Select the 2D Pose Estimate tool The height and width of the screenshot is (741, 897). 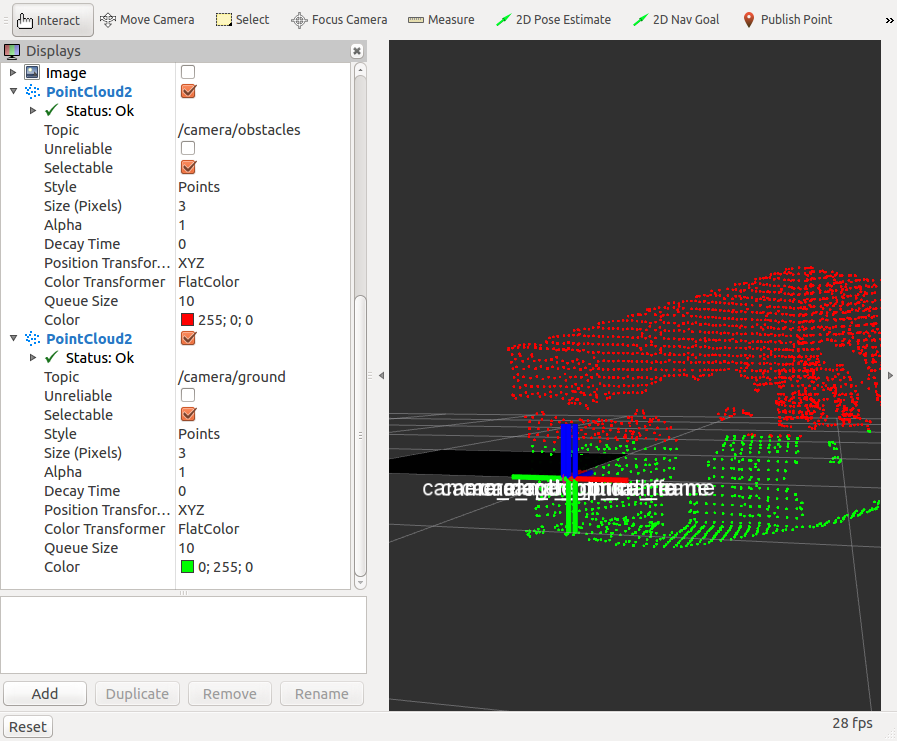click(x=553, y=20)
